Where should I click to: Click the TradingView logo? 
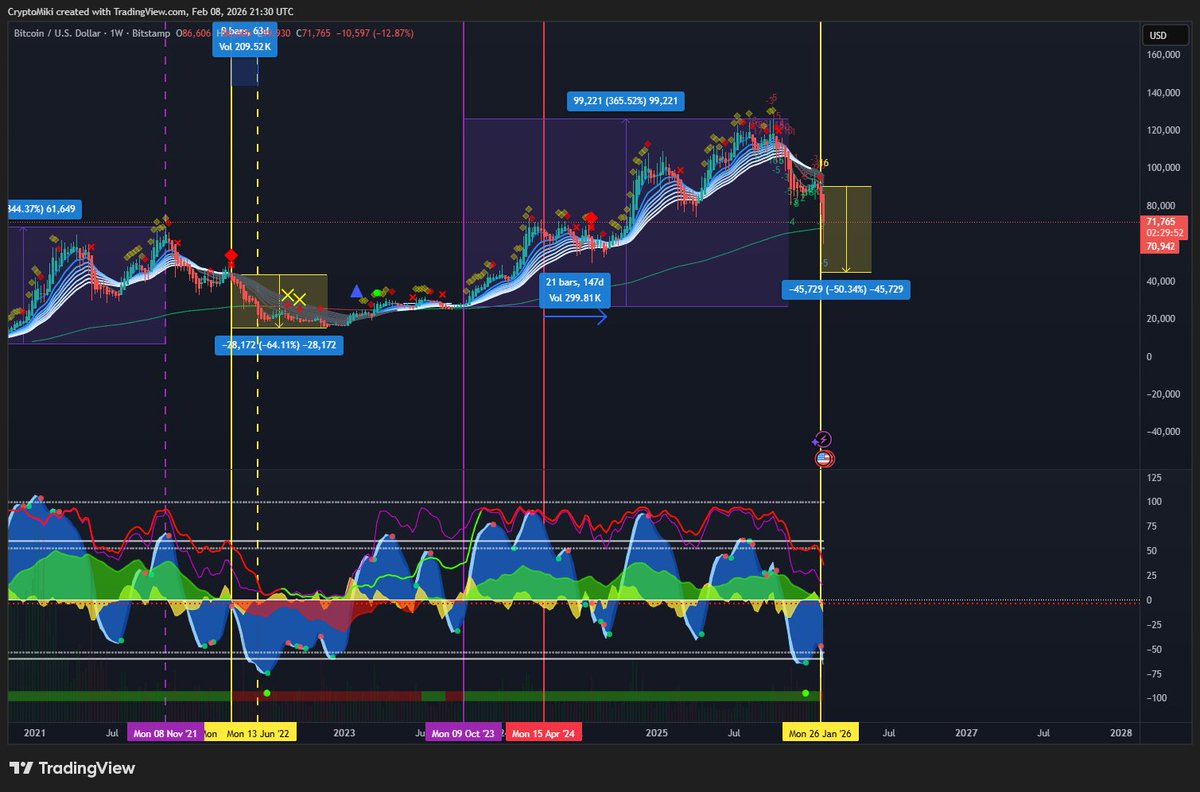point(72,769)
